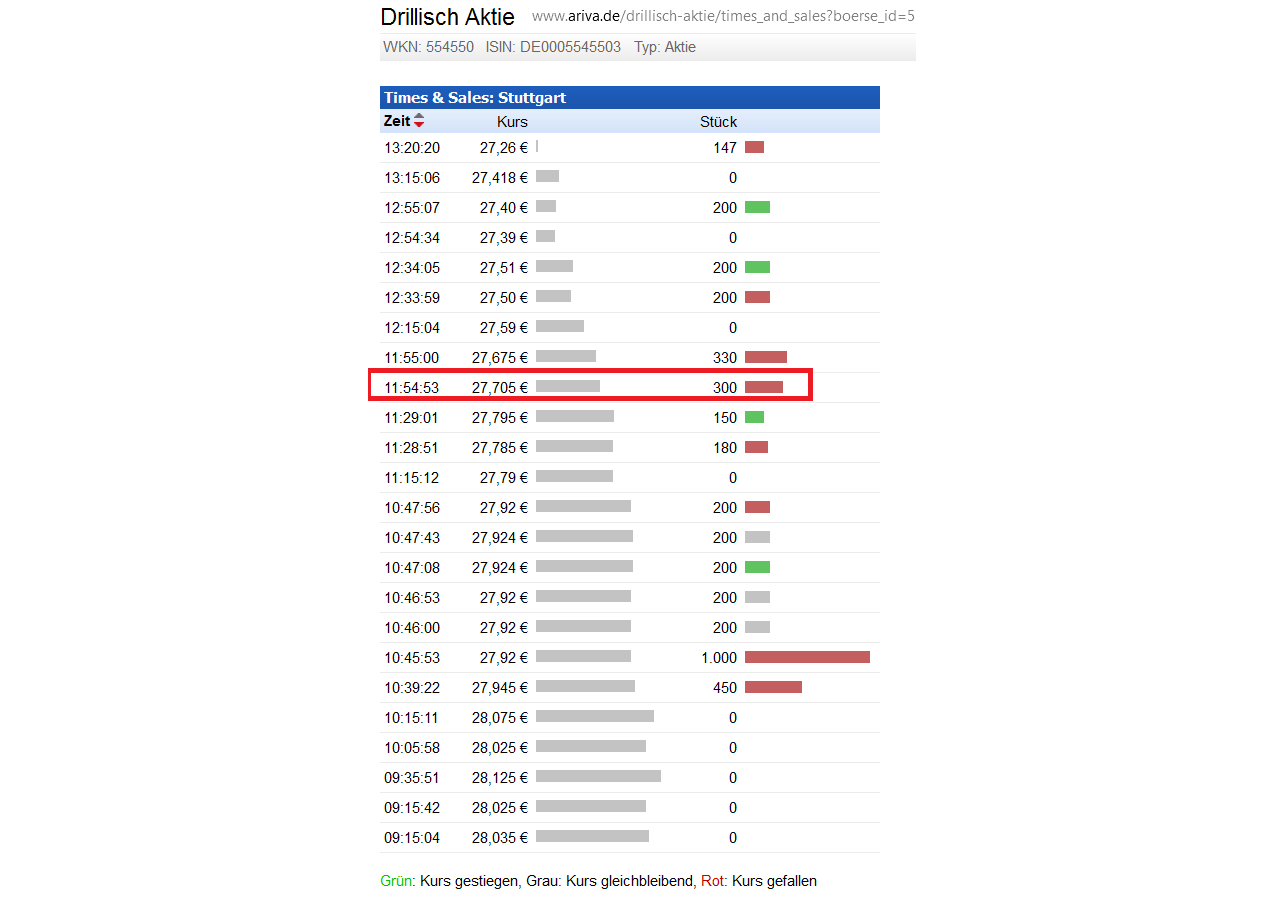Screen dimensions: 1262x900
Task: Click the Zeit column header
Action: point(397,121)
